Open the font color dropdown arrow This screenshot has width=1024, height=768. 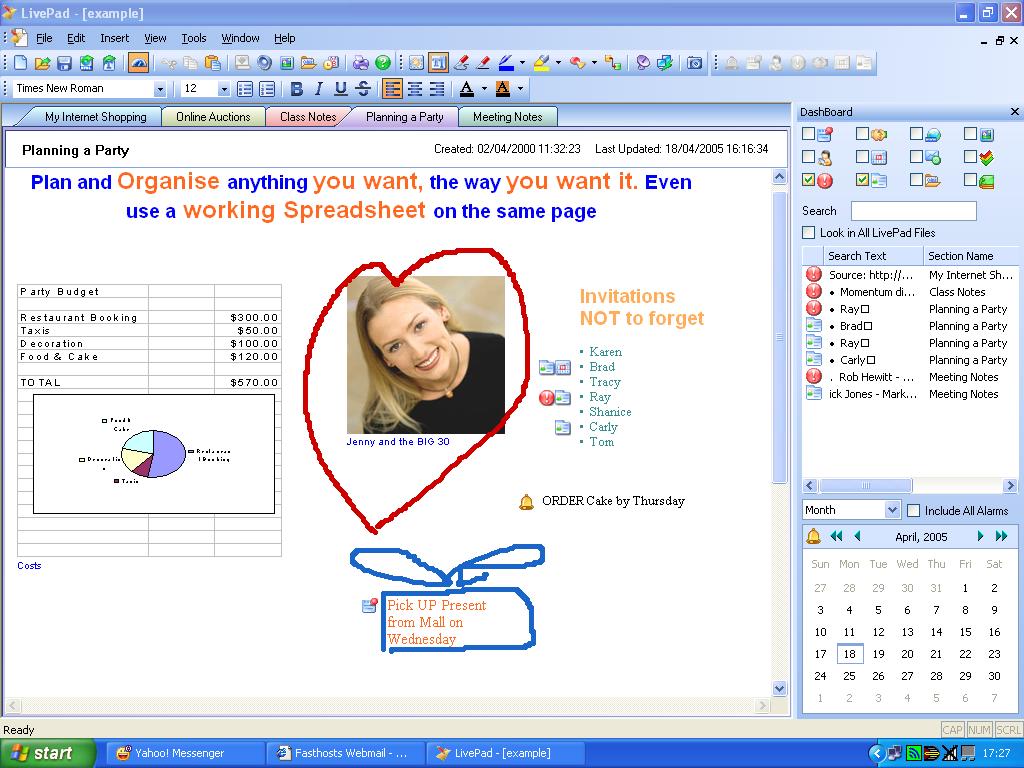[484, 89]
